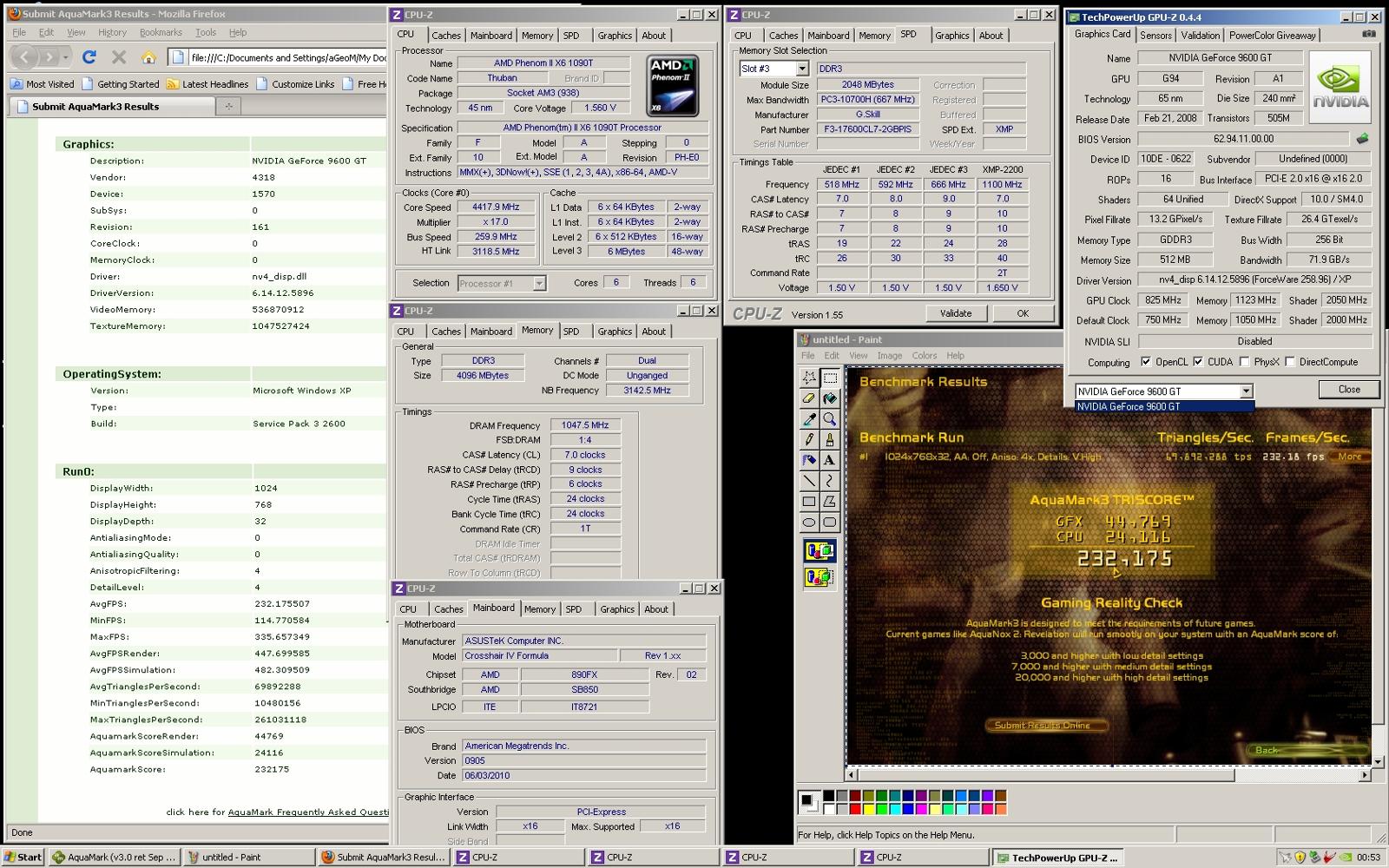Go to Firefox Home page icon
This screenshot has width=1389, height=868.
(x=148, y=57)
